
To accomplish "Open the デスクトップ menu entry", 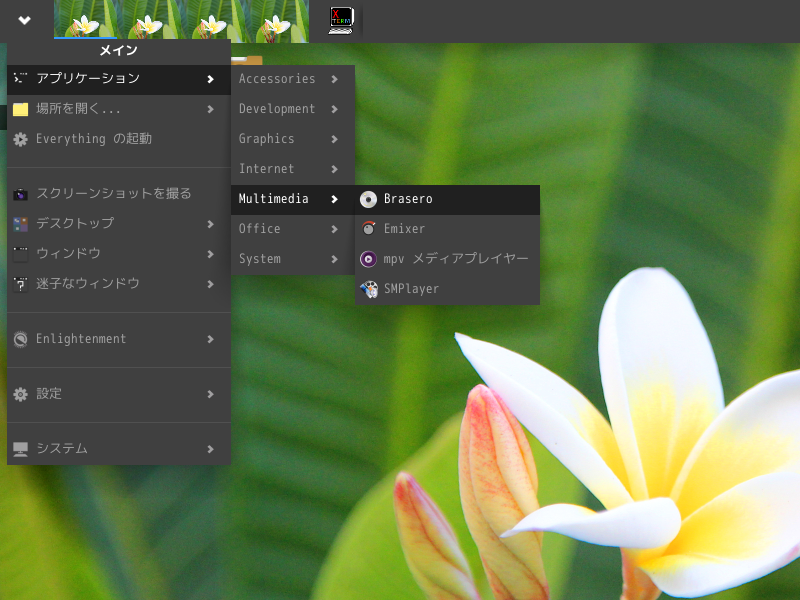I will click(x=119, y=224).
